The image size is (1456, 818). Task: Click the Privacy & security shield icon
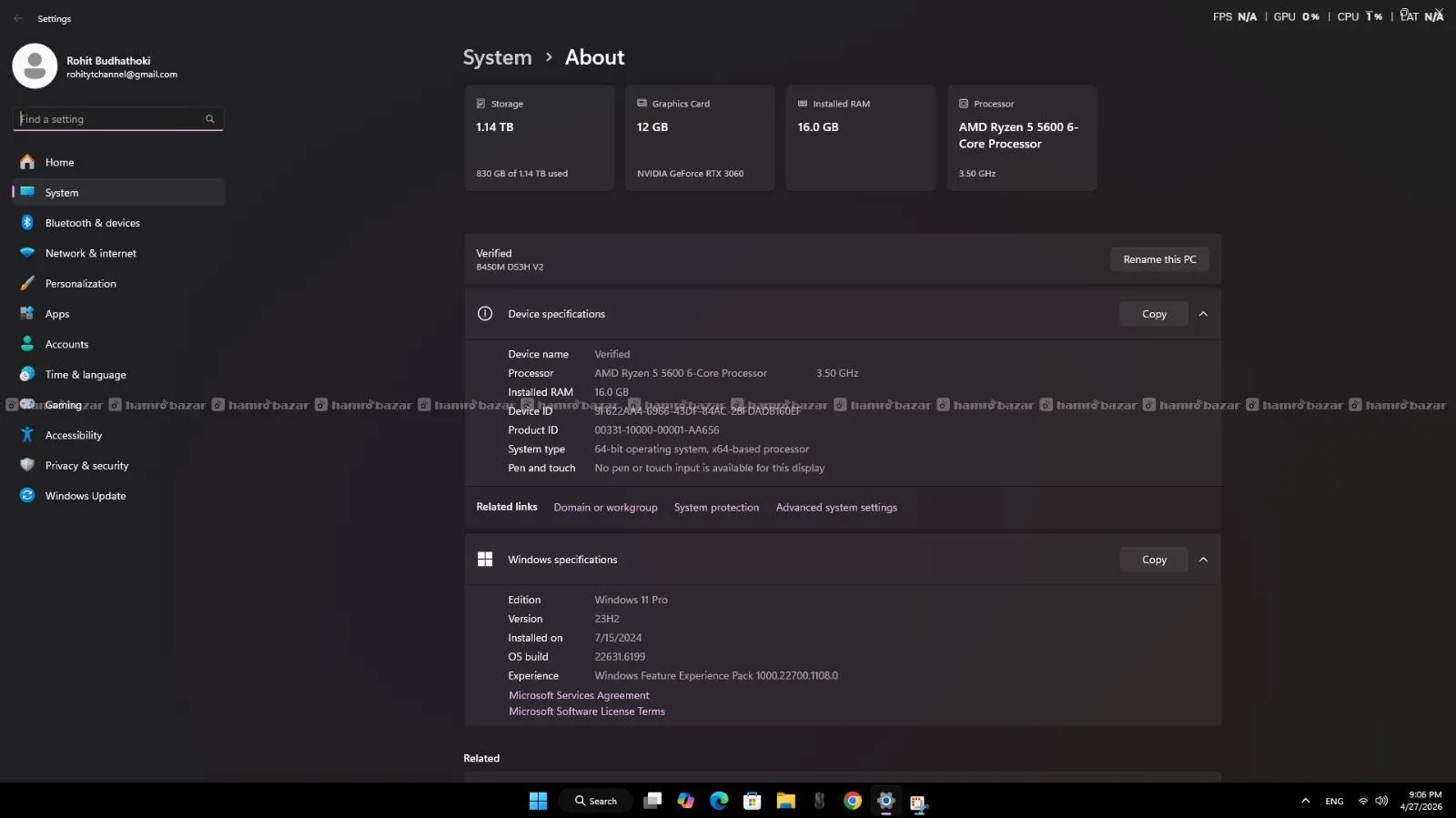[27, 465]
